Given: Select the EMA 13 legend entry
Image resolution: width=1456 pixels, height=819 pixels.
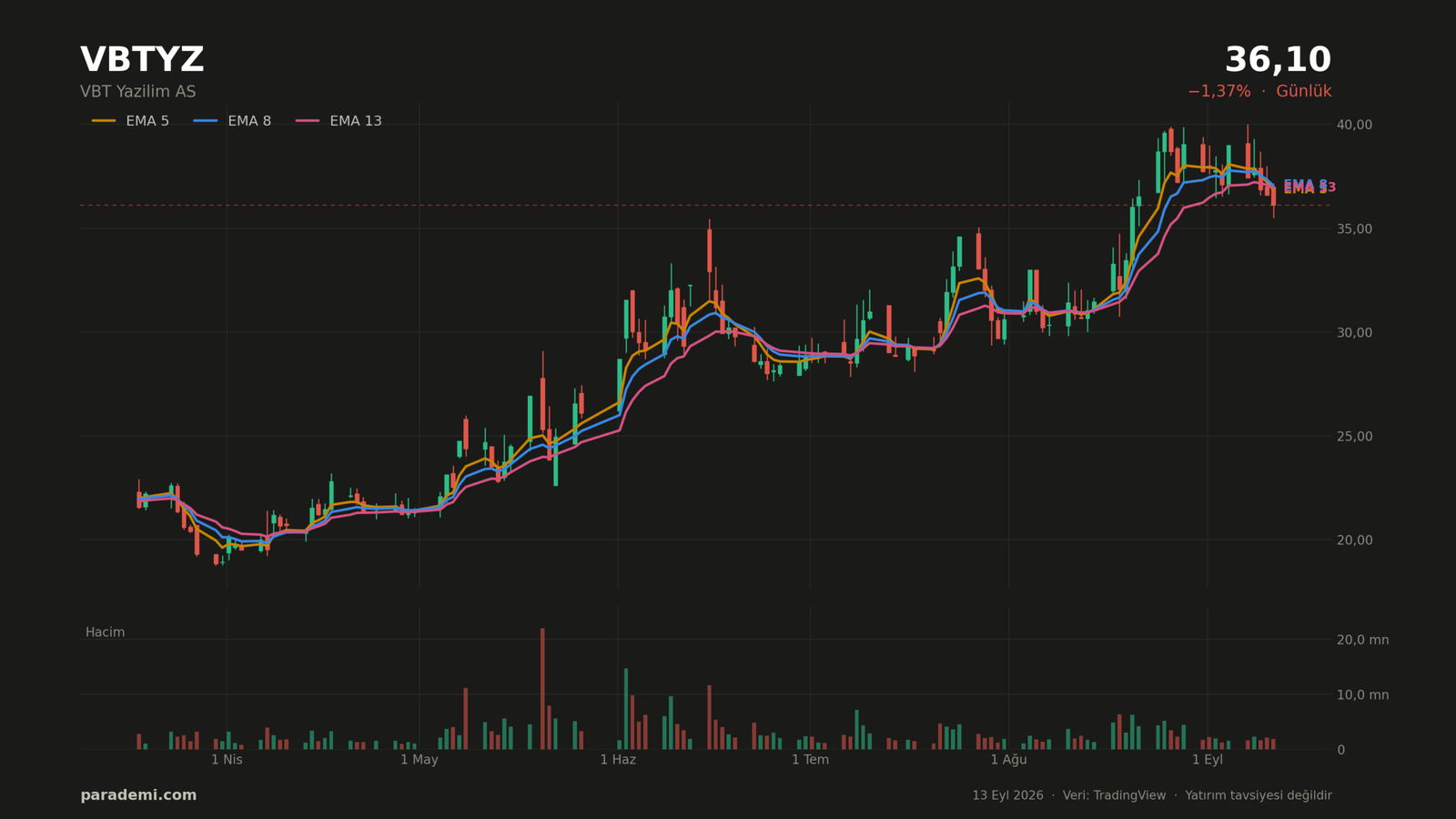Looking at the screenshot, I should (x=339, y=121).
